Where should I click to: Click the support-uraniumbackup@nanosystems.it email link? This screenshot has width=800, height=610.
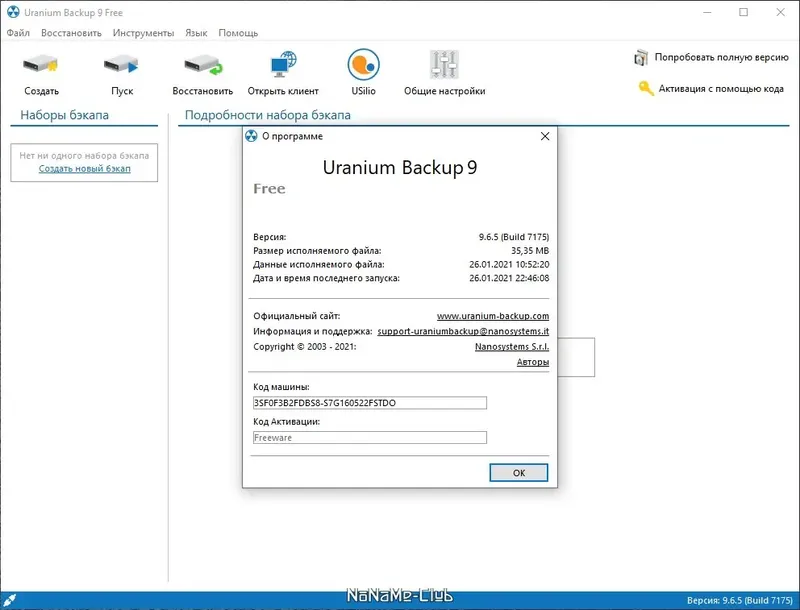pyautogui.click(x=463, y=332)
